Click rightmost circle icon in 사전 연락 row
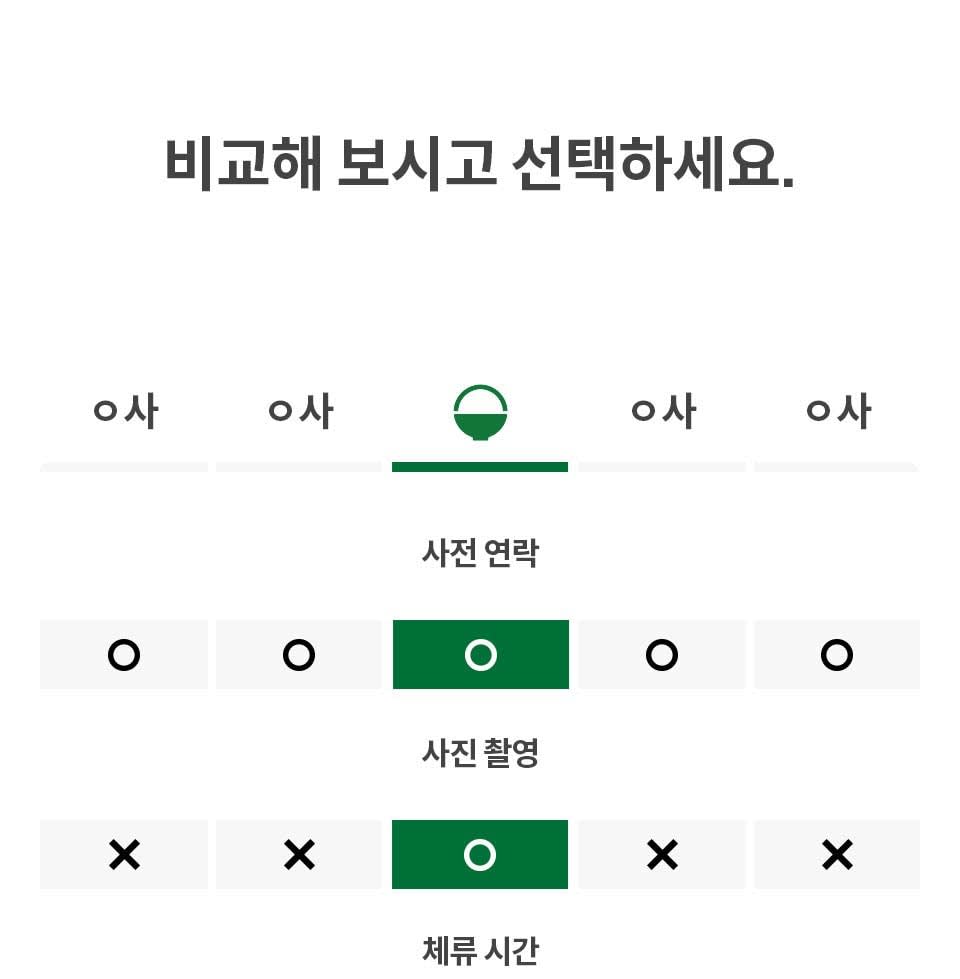 click(837, 655)
